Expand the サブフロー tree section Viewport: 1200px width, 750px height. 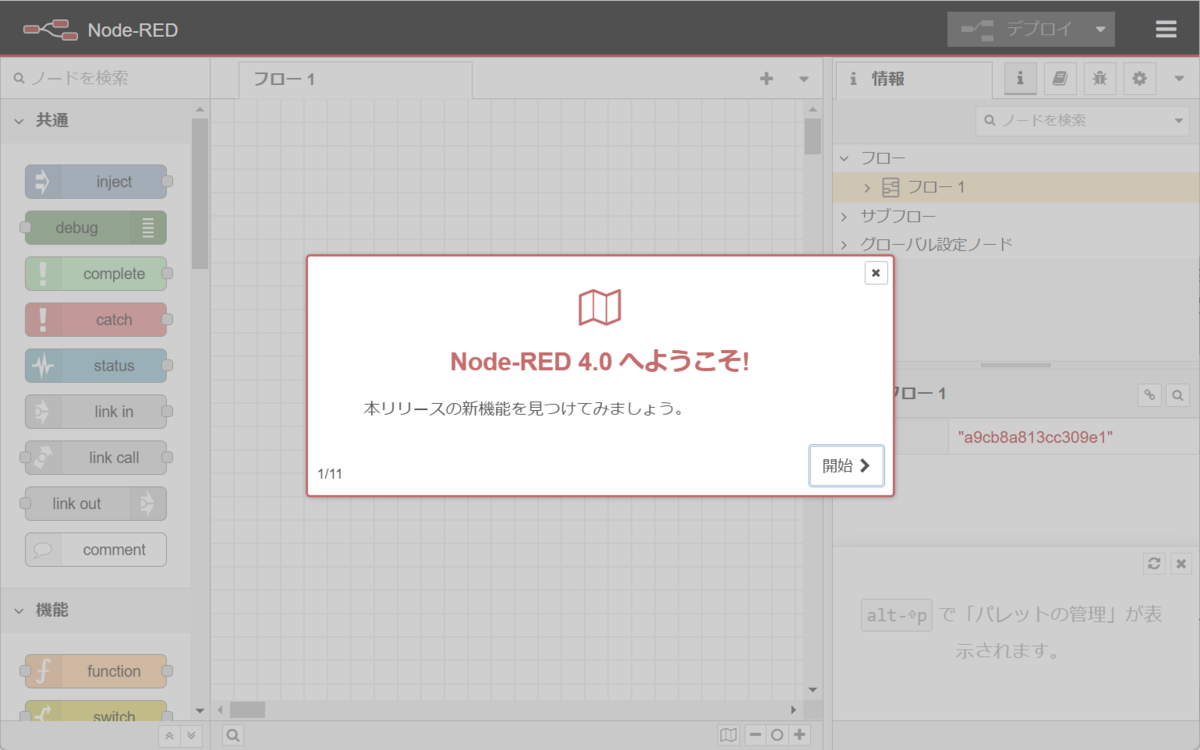click(844, 216)
